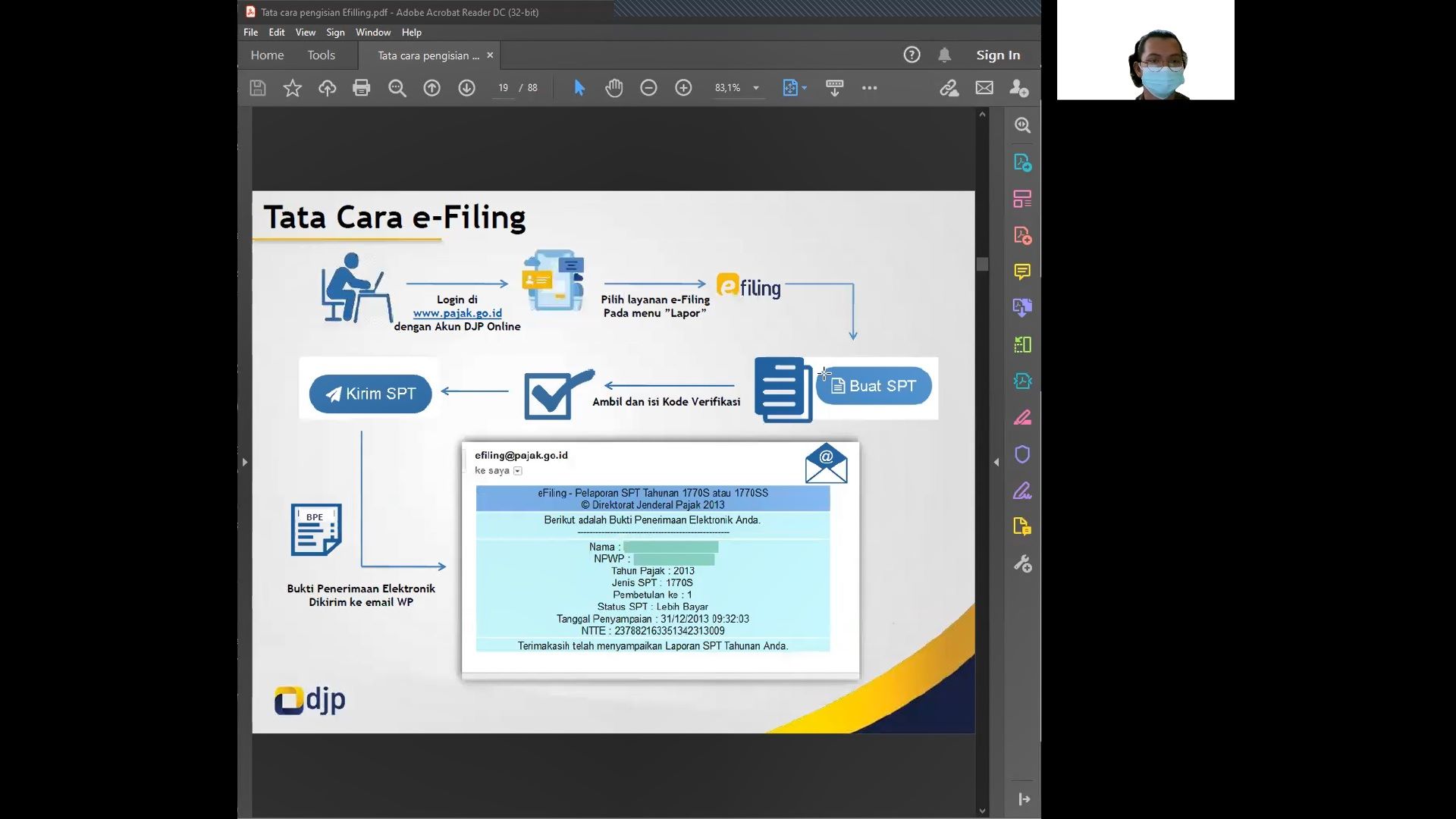Screen dimensions: 1456x819
Task: Send file by email envelope icon
Action: pyautogui.click(x=984, y=88)
